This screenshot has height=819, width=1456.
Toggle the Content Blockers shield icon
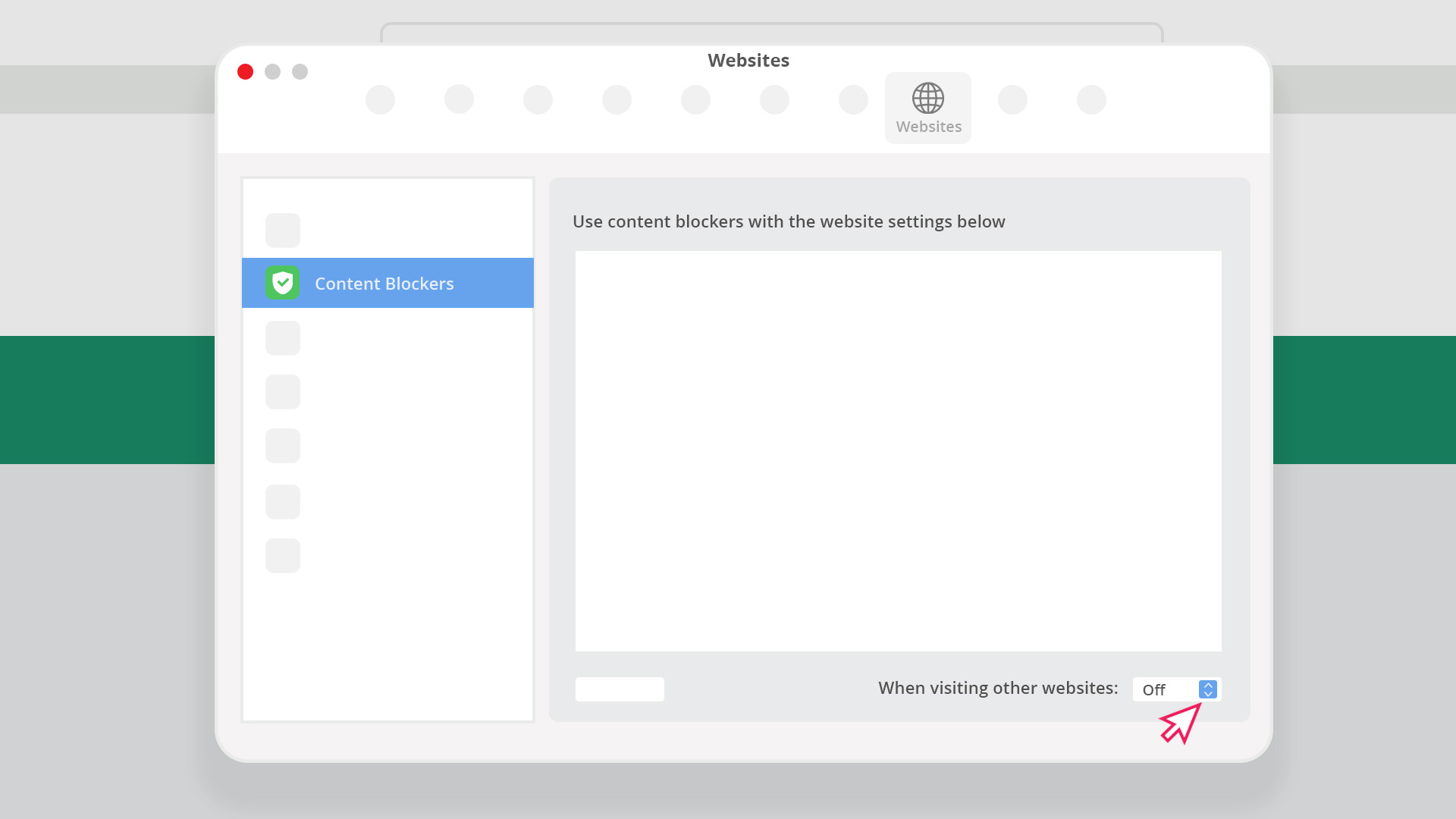point(283,282)
